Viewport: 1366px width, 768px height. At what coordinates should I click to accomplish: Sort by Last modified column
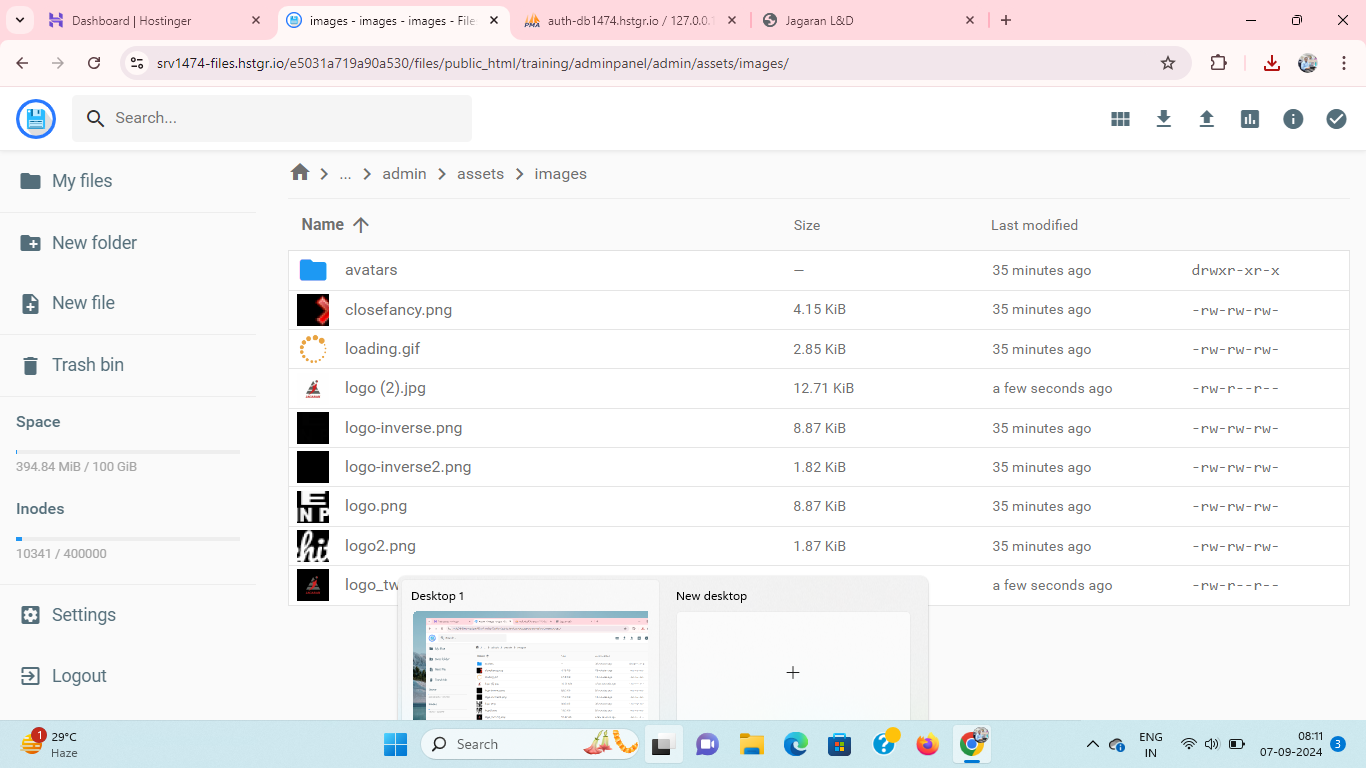(x=1034, y=225)
